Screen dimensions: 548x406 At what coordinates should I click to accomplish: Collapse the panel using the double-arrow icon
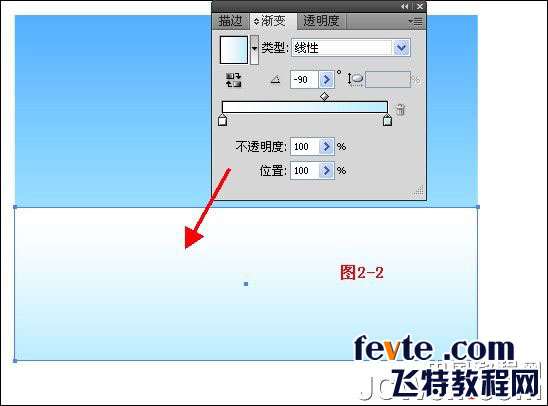click(x=404, y=6)
